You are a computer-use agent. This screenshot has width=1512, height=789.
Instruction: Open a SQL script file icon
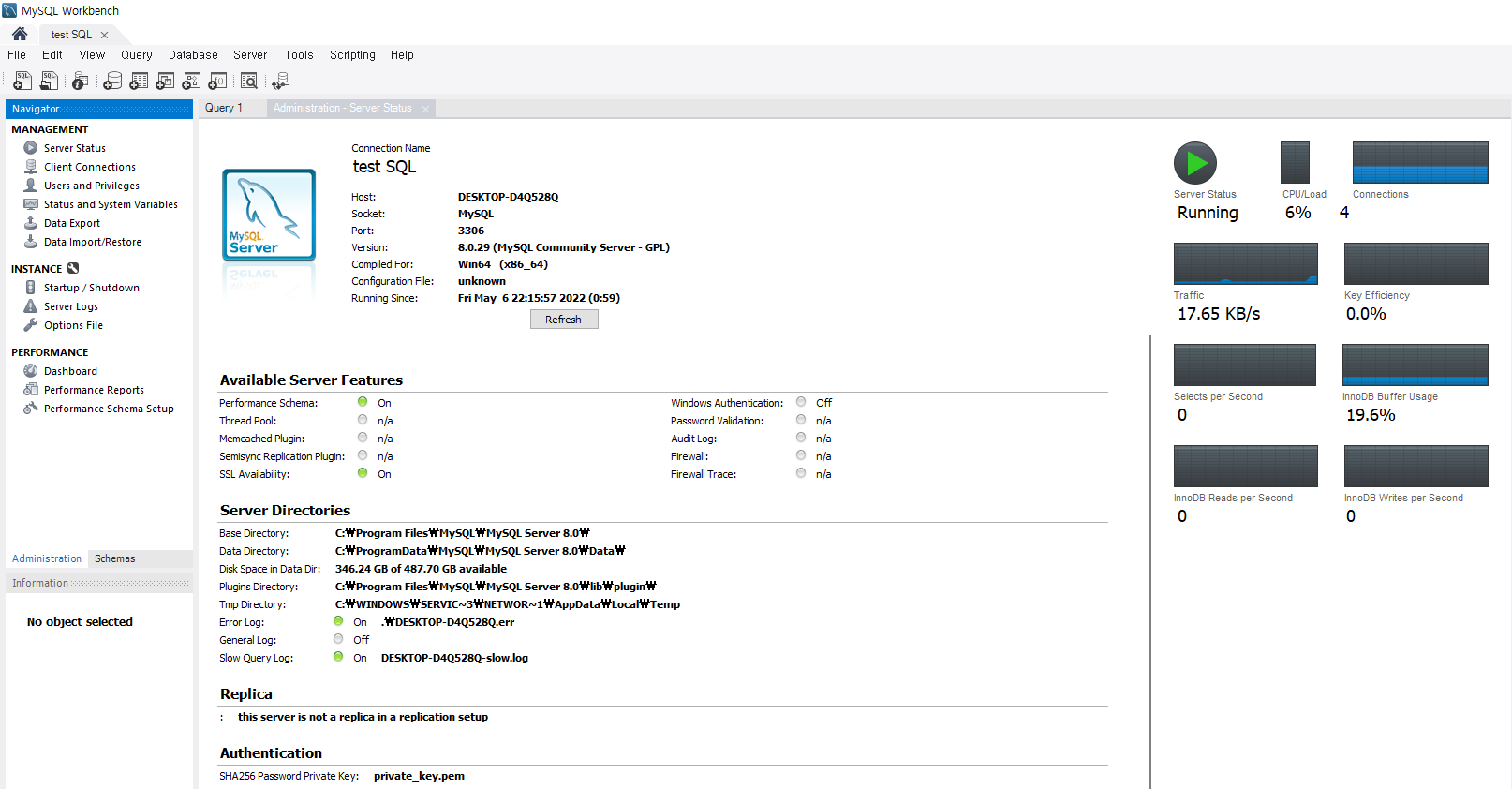[49, 82]
